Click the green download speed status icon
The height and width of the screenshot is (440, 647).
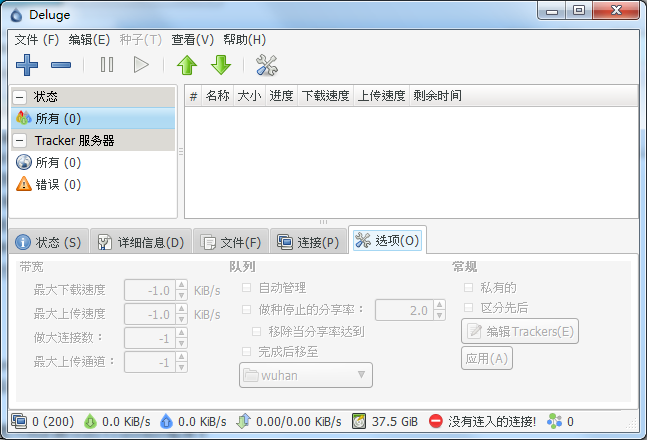(x=90, y=421)
